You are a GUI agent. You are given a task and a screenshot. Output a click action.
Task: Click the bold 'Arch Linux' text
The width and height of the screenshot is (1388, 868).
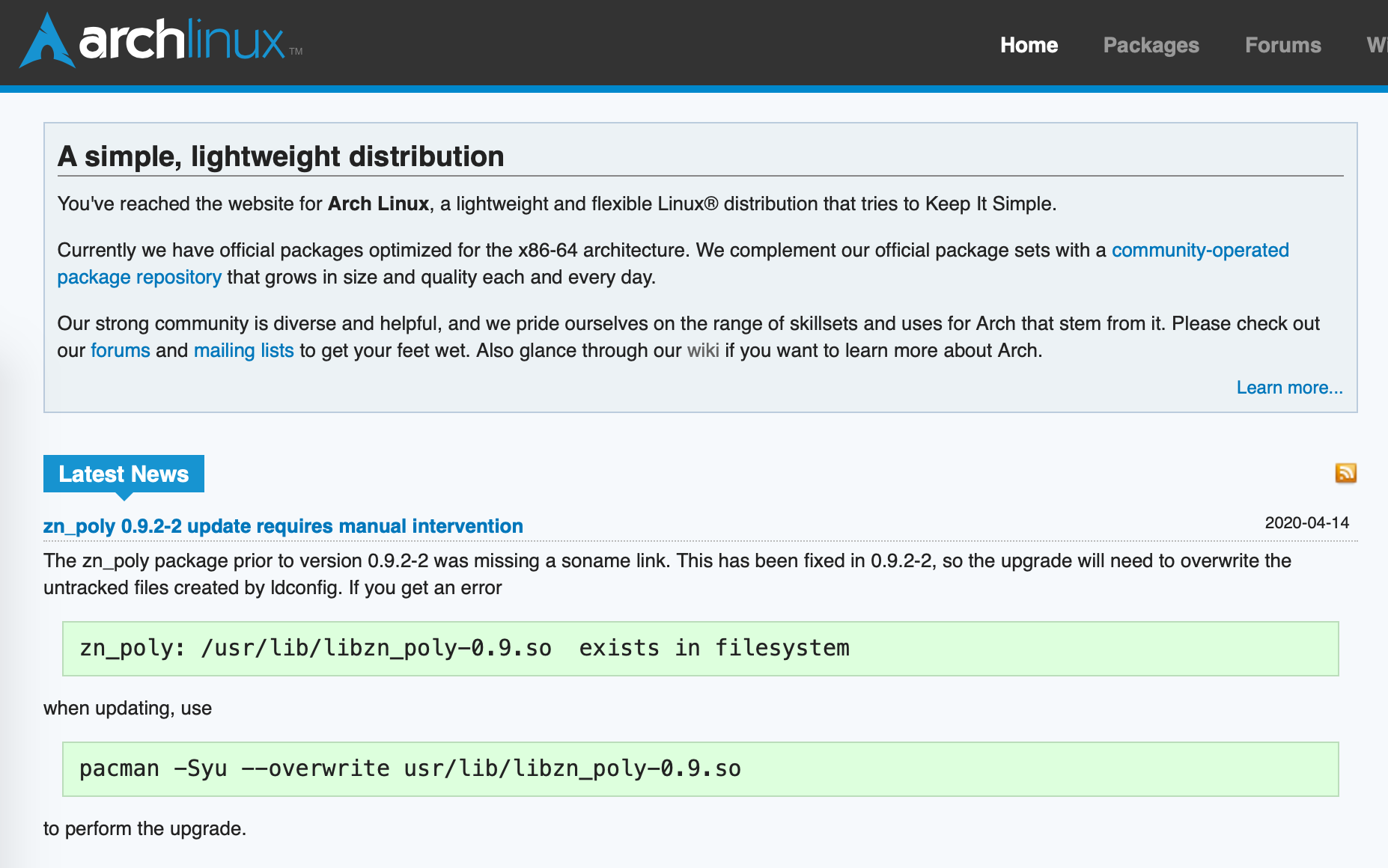pyautogui.click(x=378, y=204)
